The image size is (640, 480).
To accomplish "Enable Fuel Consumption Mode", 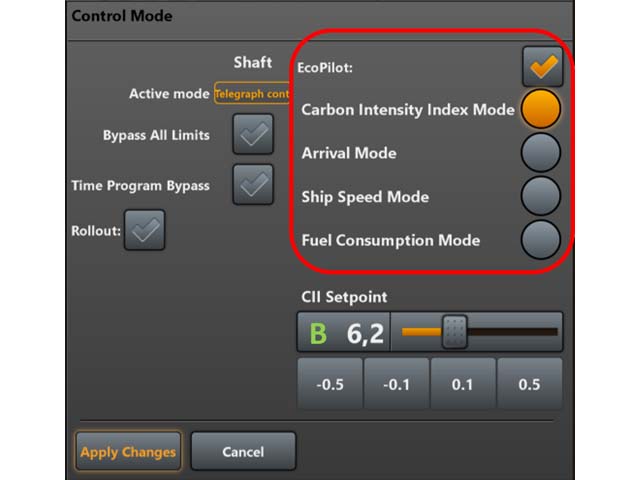I will [541, 240].
